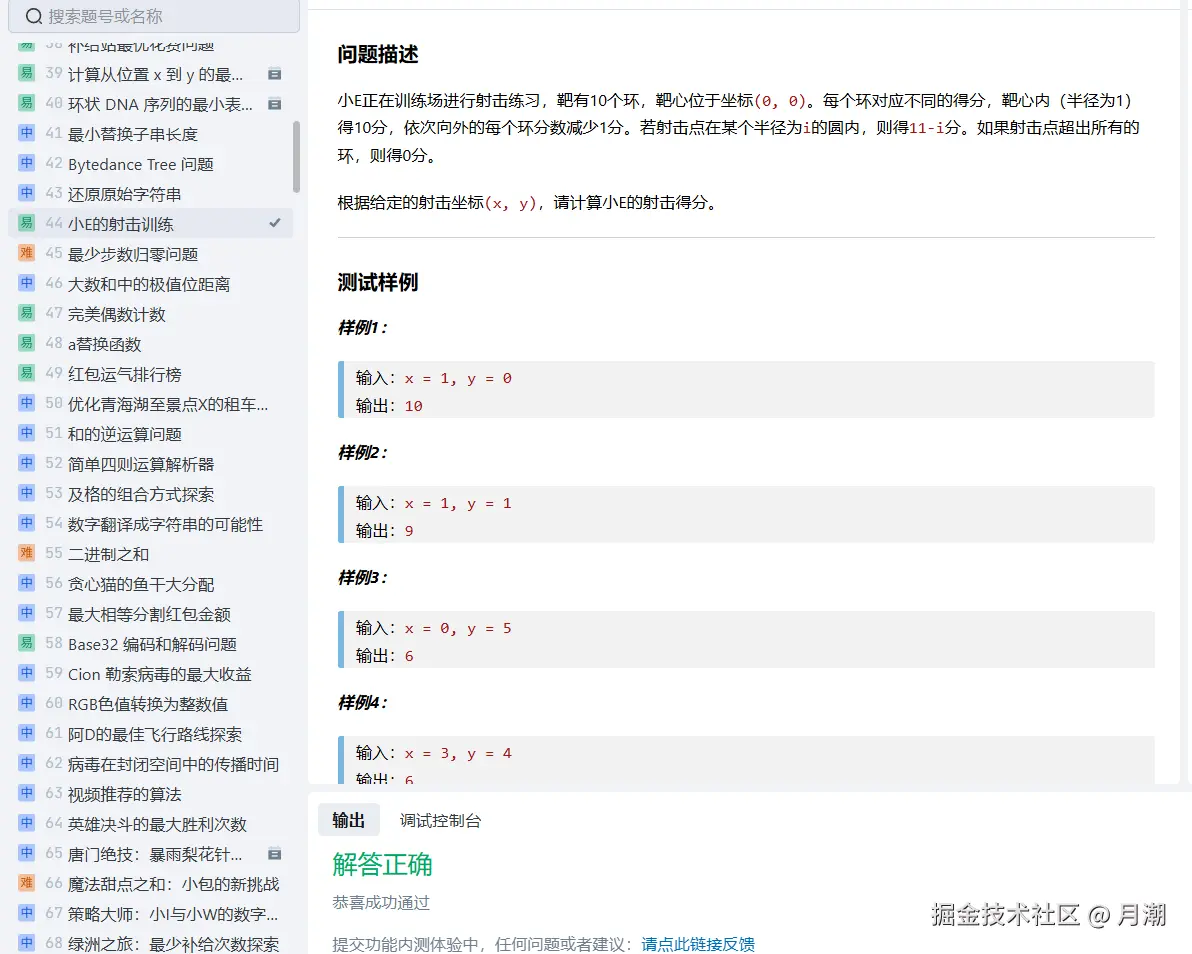The width and height of the screenshot is (1192, 954).
Task: Switch to the 调试控制台 tab
Action: [440, 820]
